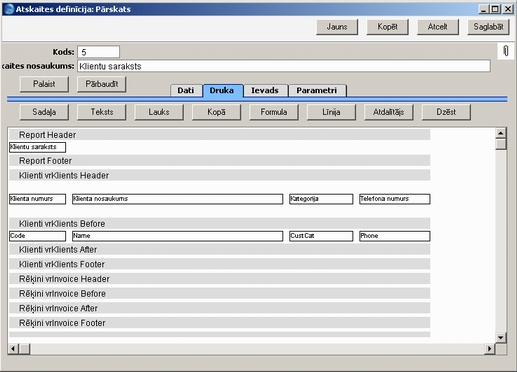Click horizontal scrollbar right arrow

pyautogui.click(x=489, y=349)
